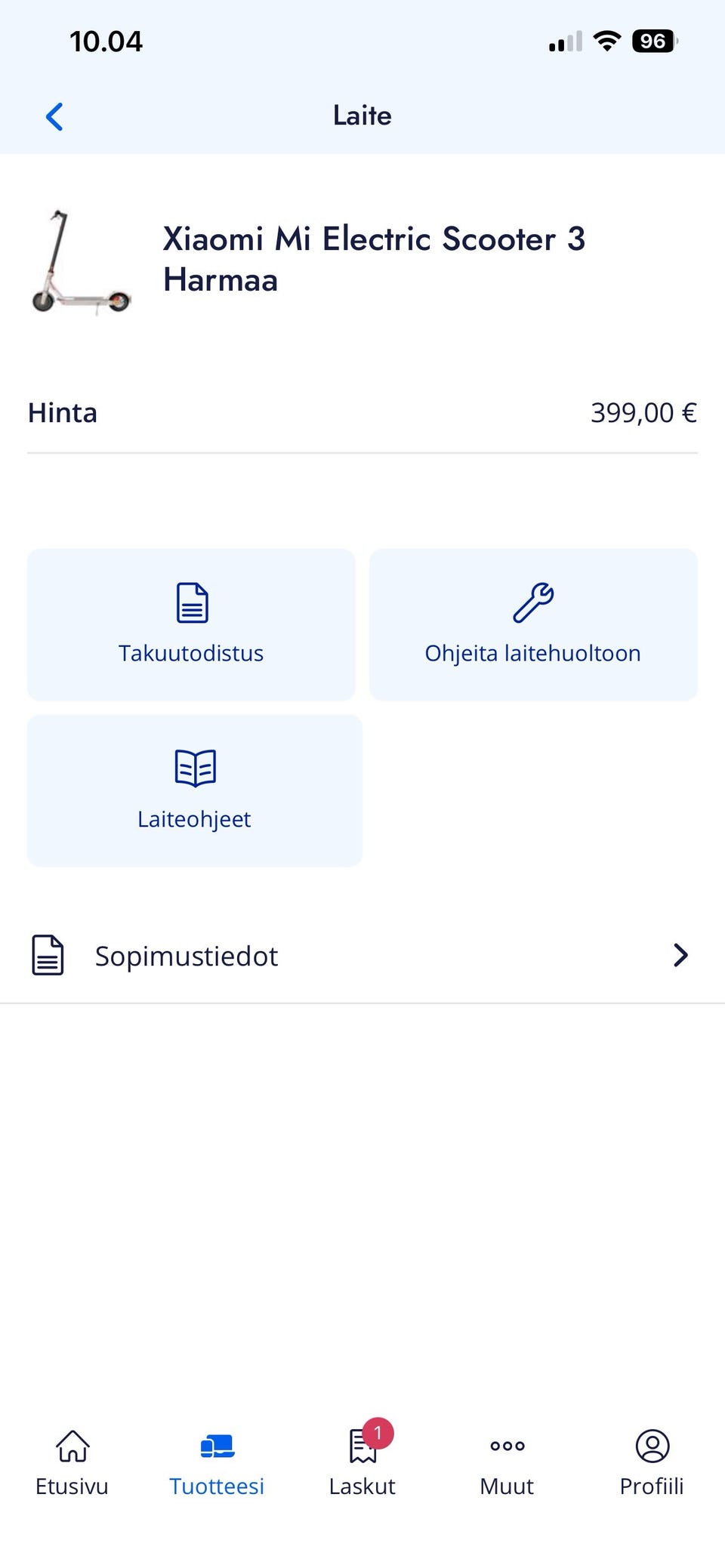Viewport: 725px width, 1568px height.
Task: Switch to the Laskut tab
Action: pos(362,1486)
